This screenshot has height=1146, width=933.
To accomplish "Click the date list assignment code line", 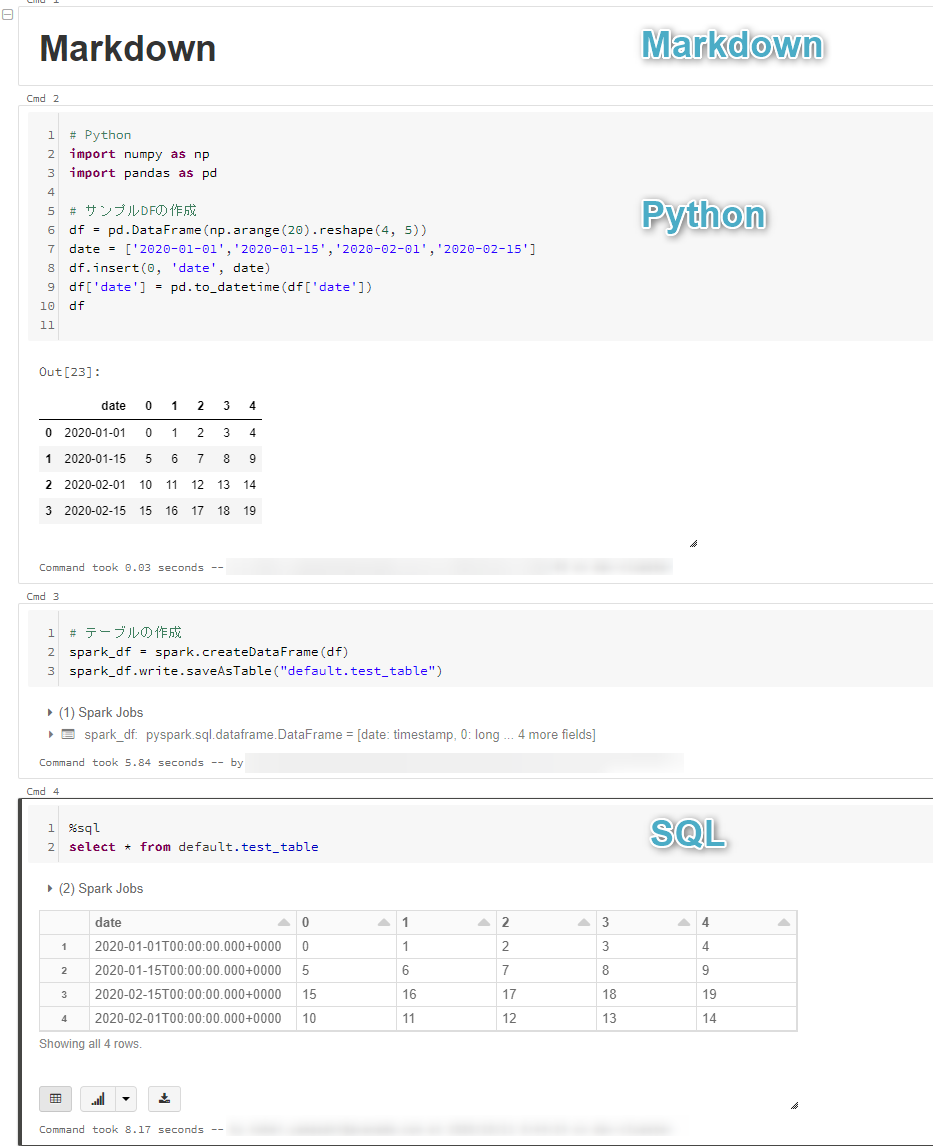I will click(x=302, y=249).
